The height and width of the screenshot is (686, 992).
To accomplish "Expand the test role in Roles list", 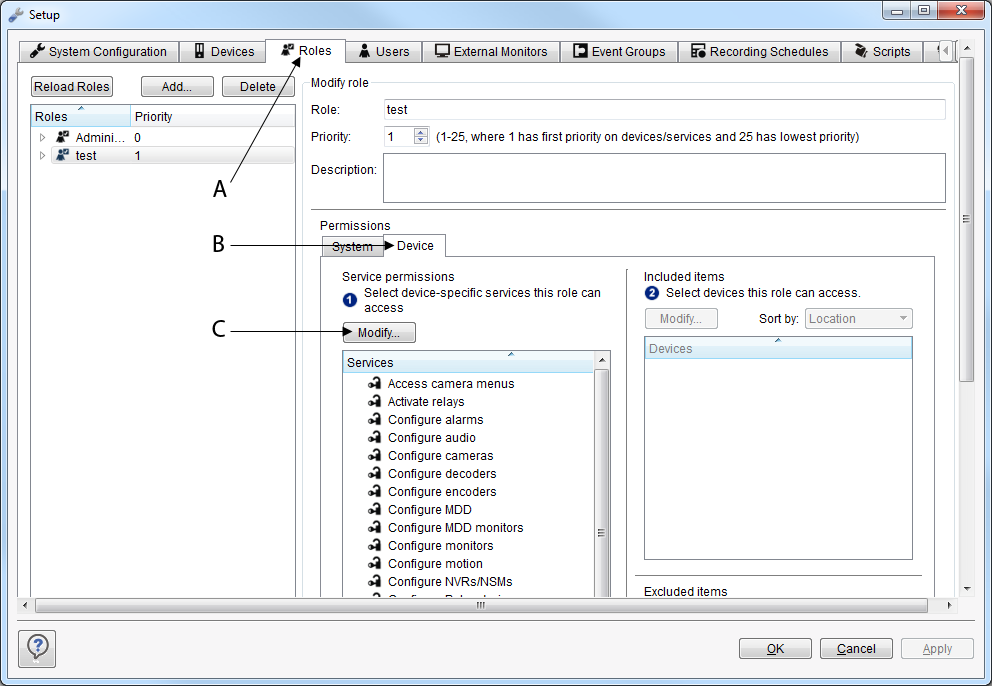I will tap(42, 155).
